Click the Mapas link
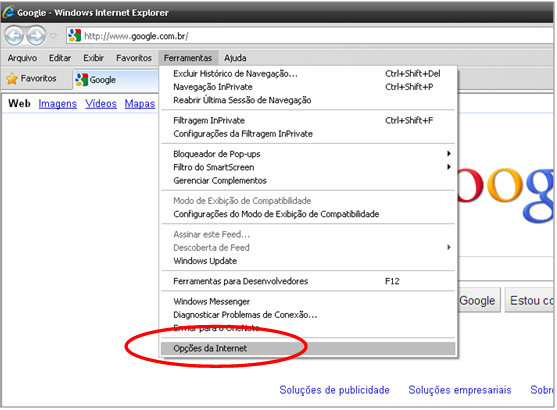Viewport: 557px width, 410px height. (x=140, y=104)
